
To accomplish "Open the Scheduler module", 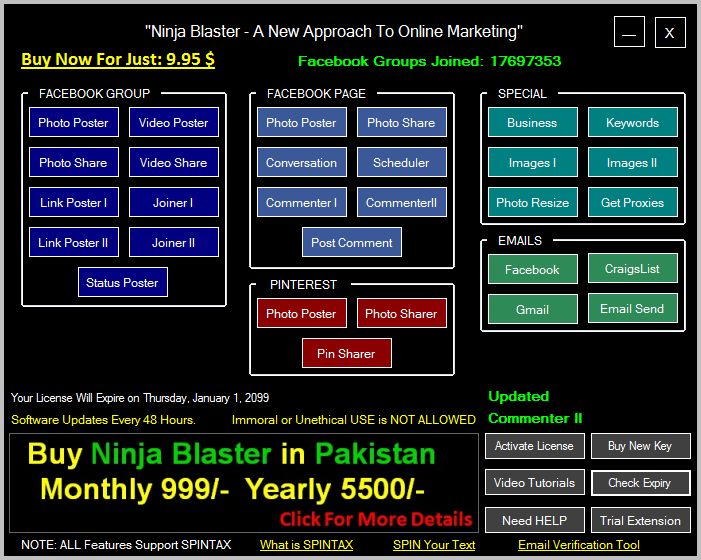I will pyautogui.click(x=402, y=162).
